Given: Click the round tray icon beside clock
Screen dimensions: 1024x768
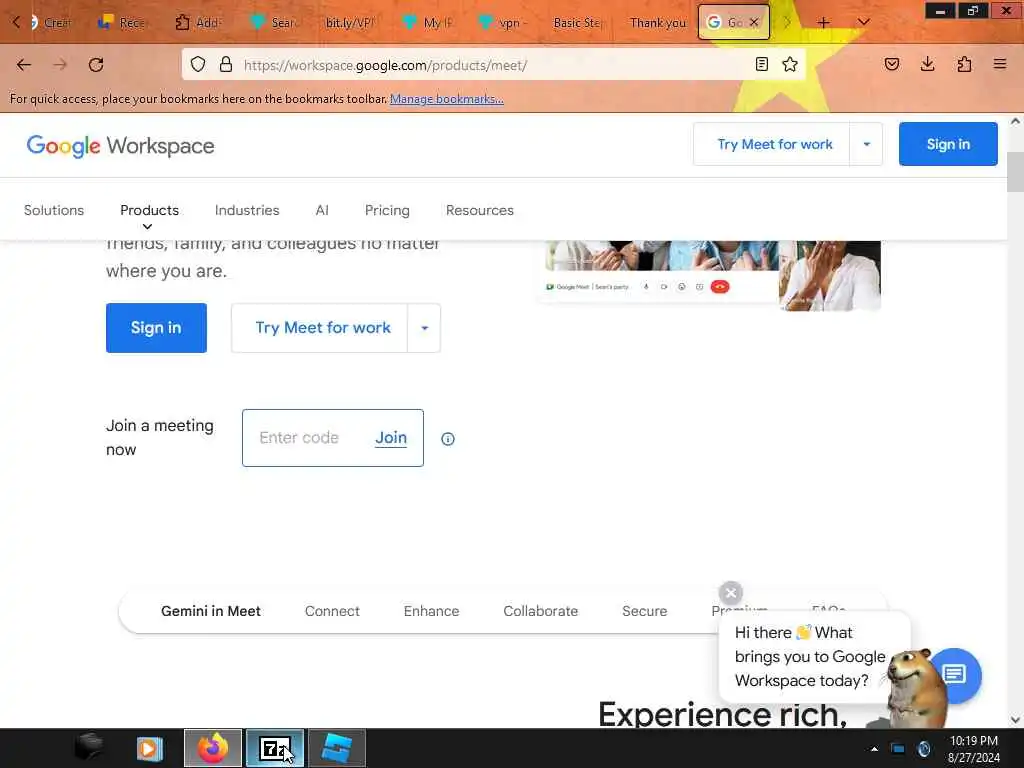Looking at the screenshot, I should click(x=924, y=749).
